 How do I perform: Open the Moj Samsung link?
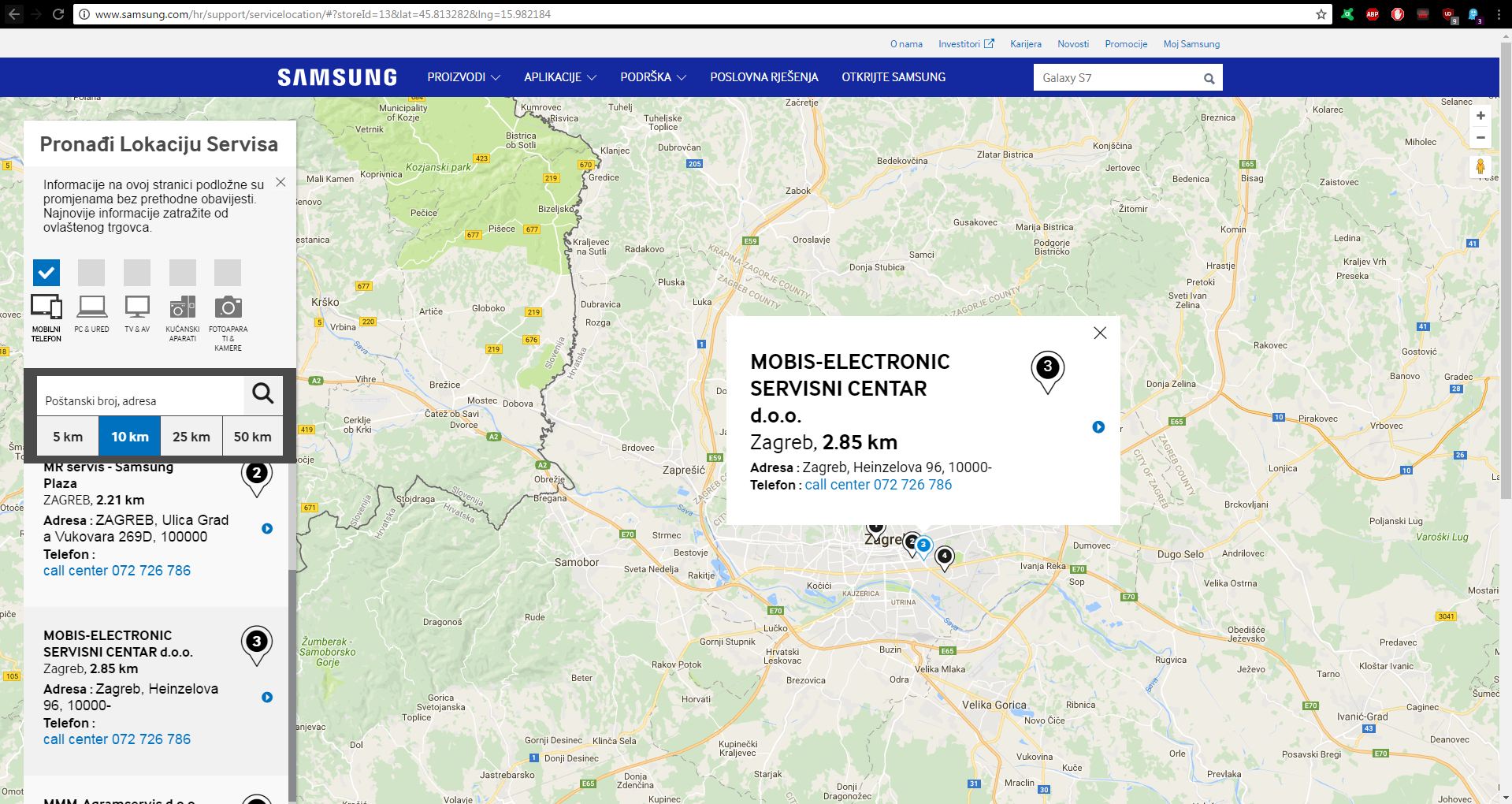click(x=1191, y=44)
